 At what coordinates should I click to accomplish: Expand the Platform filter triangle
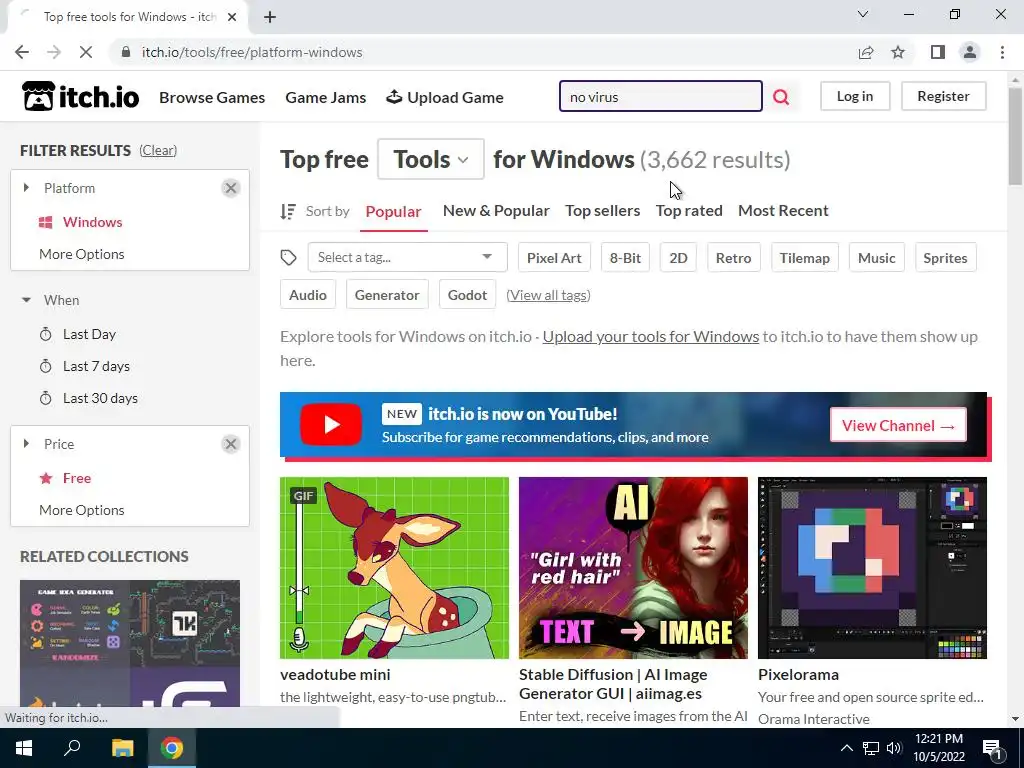point(26,188)
